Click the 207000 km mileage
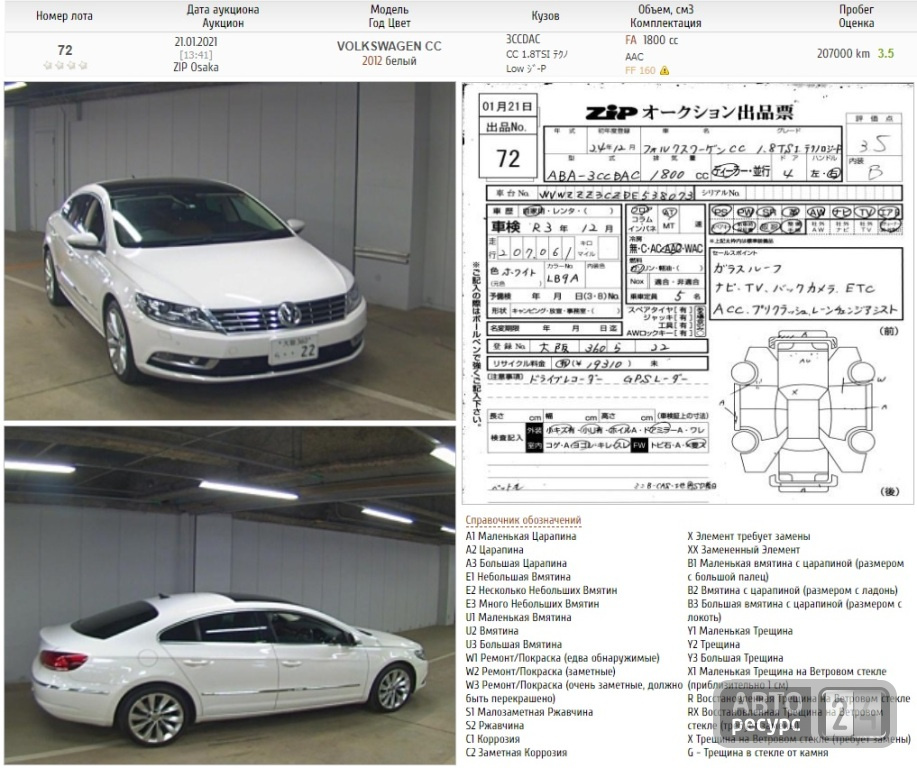 click(843, 53)
